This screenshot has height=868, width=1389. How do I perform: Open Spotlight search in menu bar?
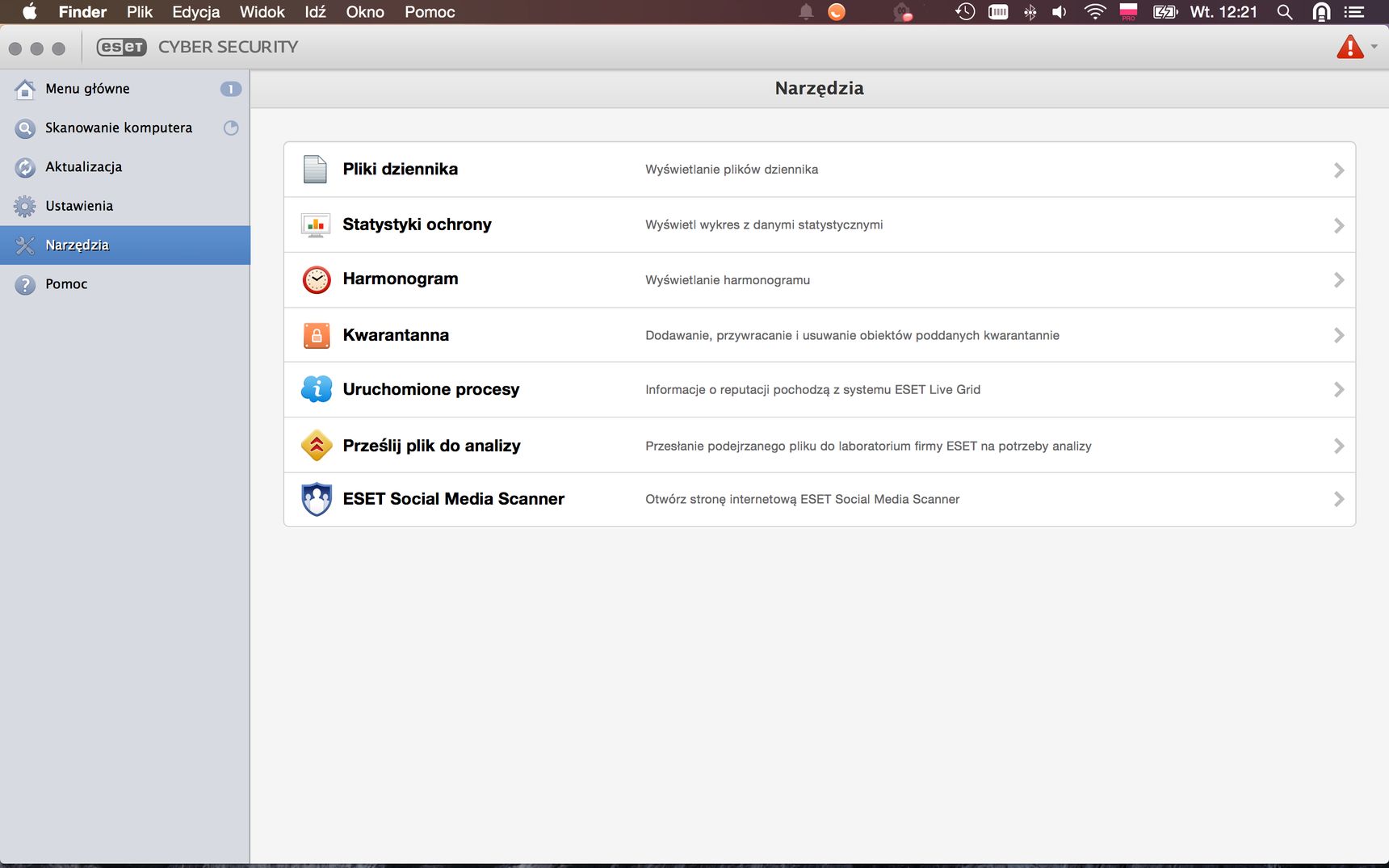[1285, 11]
